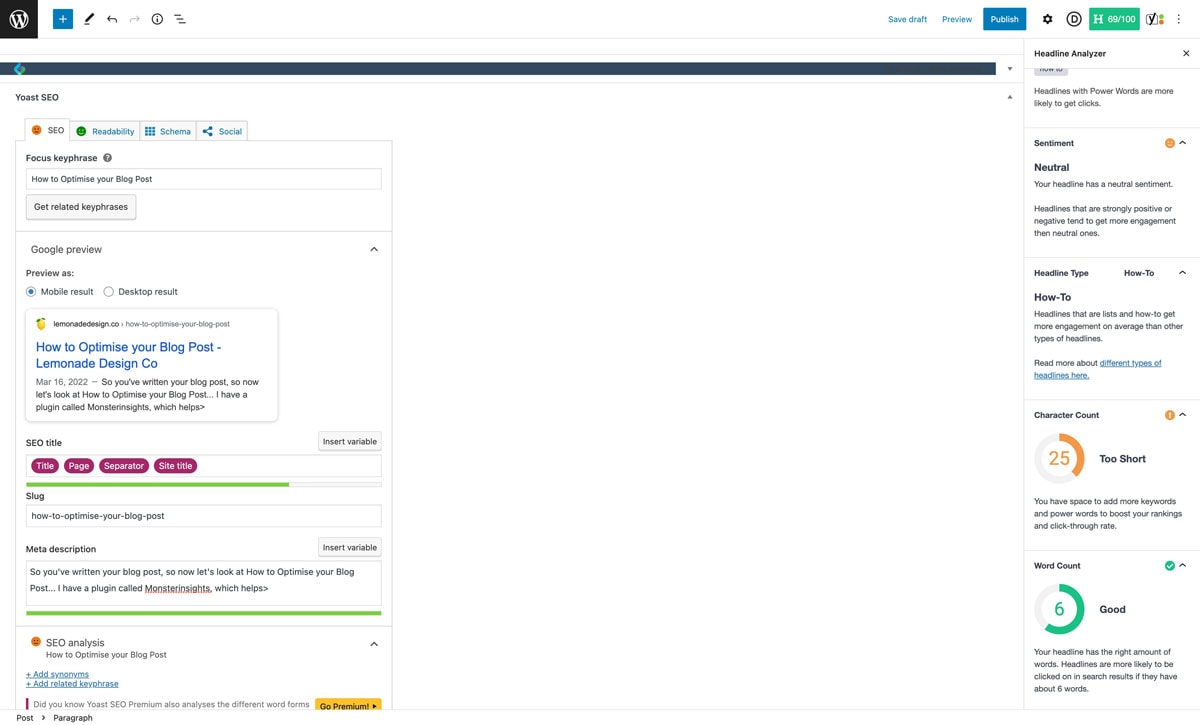This screenshot has width=1200, height=725.
Task: Undo the last change
Action: pyautogui.click(x=112, y=19)
